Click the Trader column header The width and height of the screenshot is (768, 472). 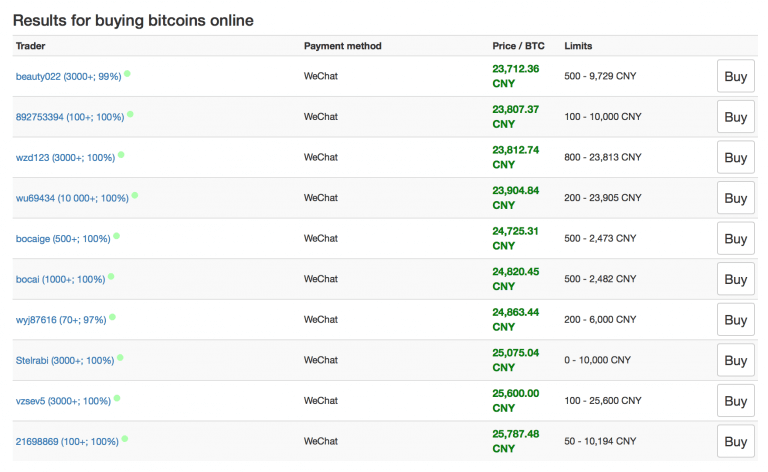30,46
